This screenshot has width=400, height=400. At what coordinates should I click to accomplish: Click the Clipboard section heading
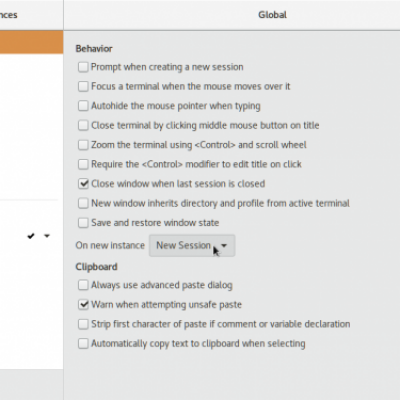(96, 267)
